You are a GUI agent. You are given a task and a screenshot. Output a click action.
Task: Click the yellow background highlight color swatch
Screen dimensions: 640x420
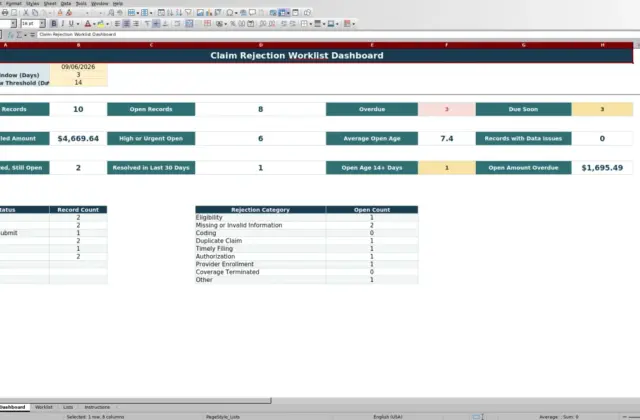(x=101, y=24)
